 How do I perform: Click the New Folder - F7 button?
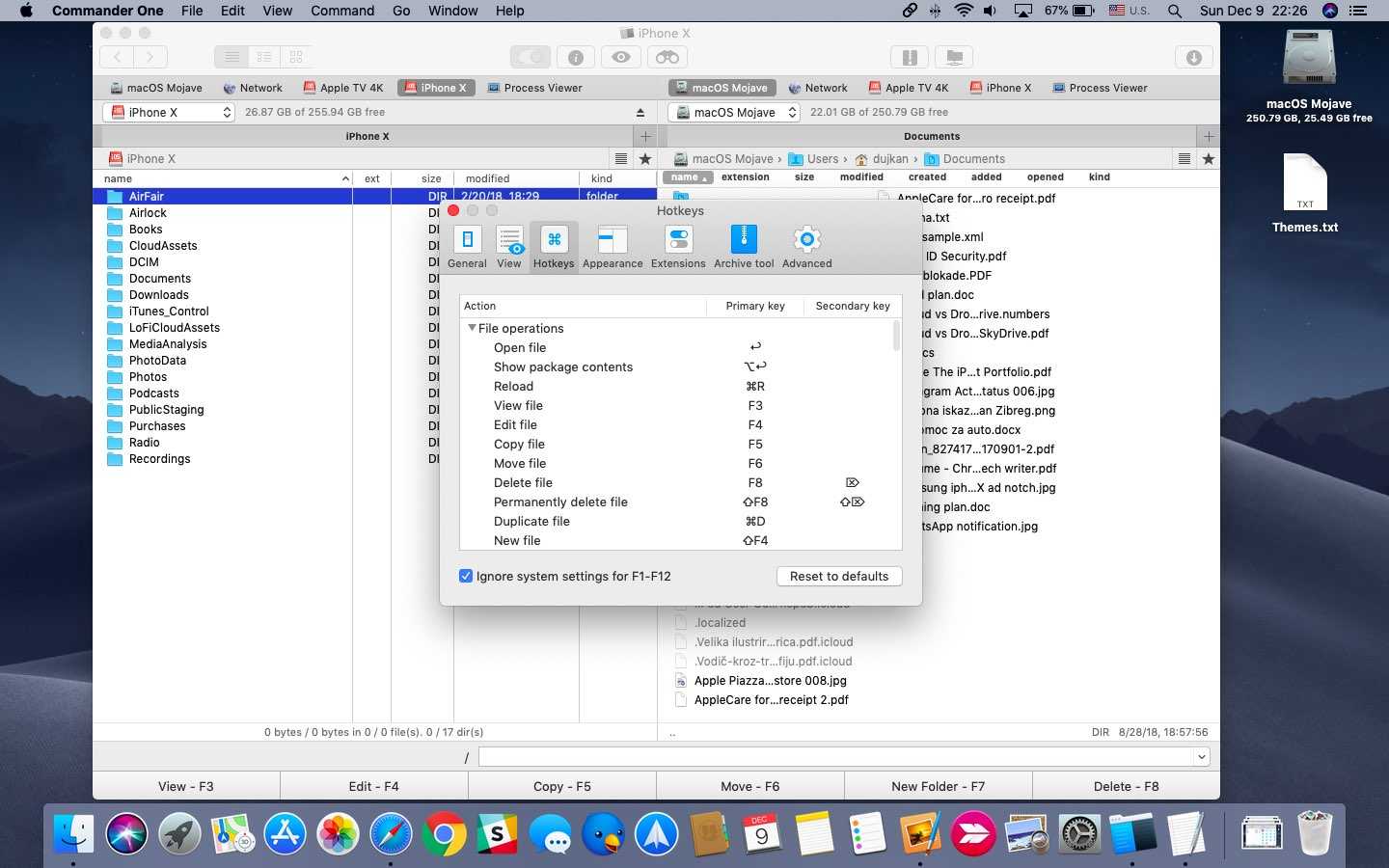(938, 786)
